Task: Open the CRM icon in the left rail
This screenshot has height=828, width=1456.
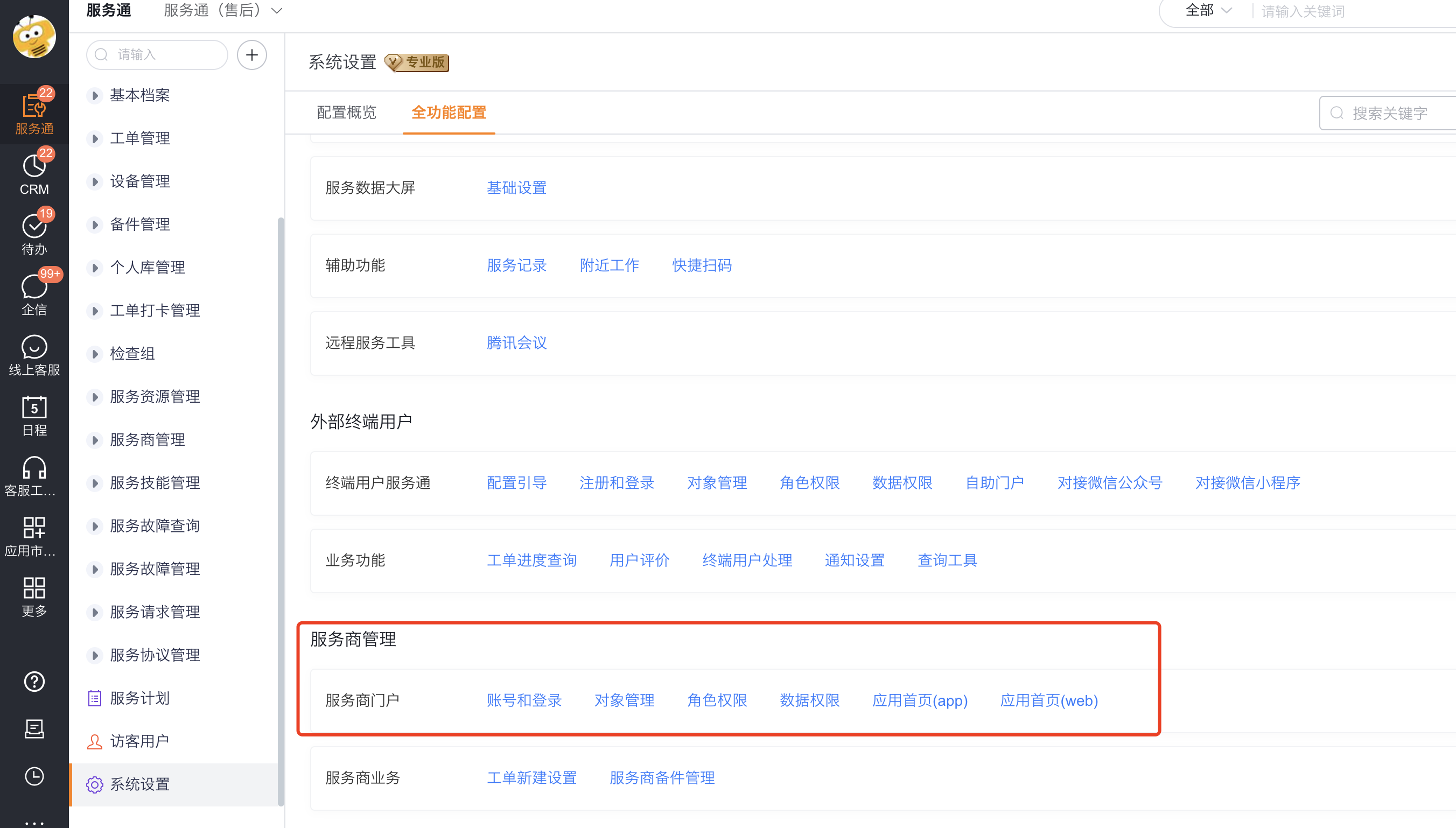Action: coord(34,173)
